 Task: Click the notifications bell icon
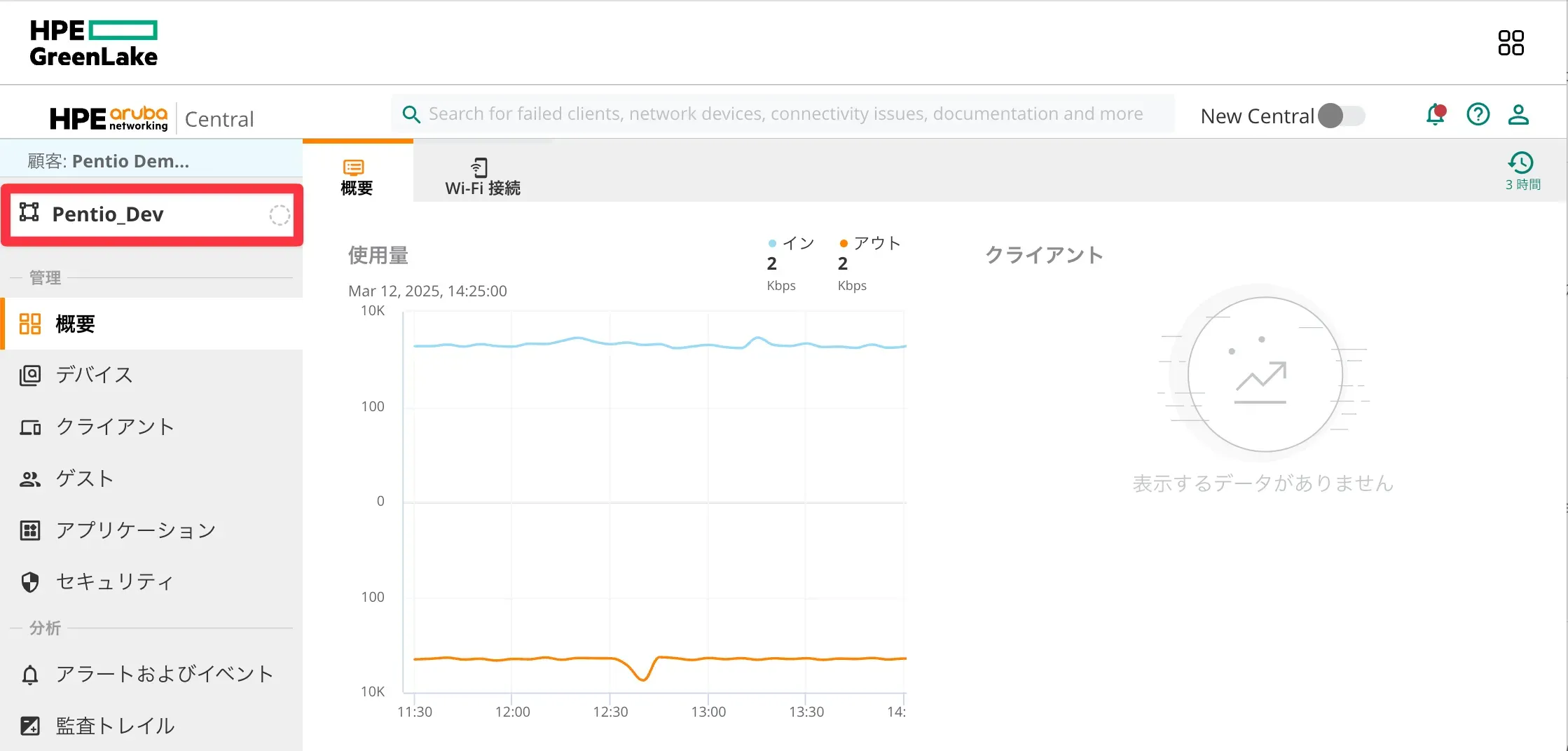pyautogui.click(x=1435, y=115)
